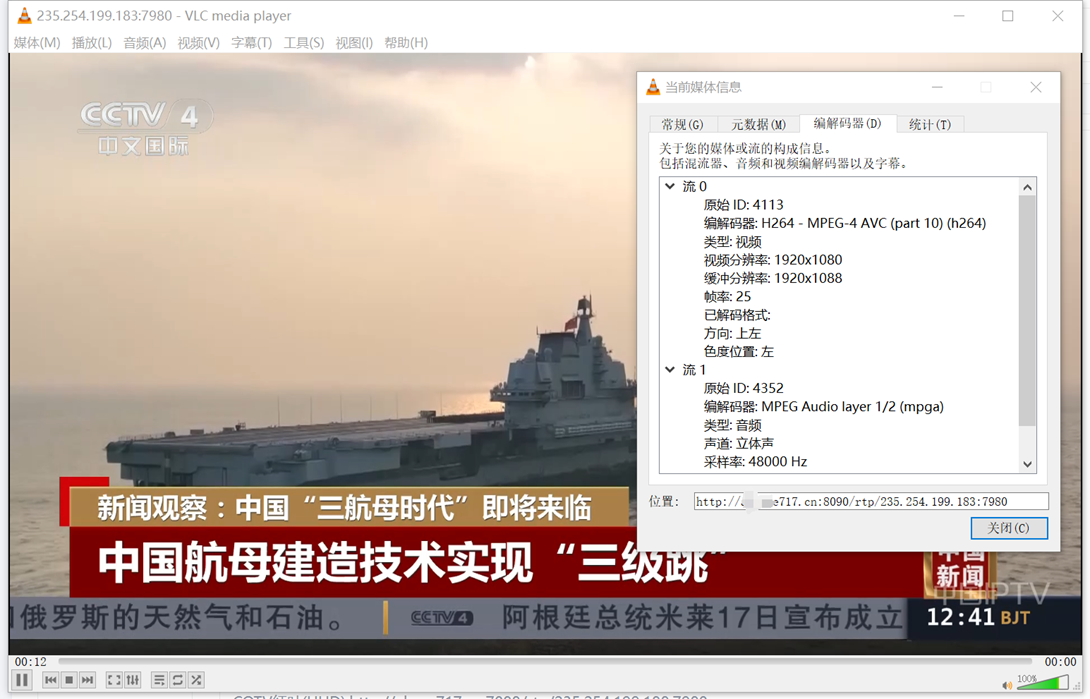This screenshot has width=1090, height=699.
Task: Show the playlist panel
Action: [x=159, y=680]
